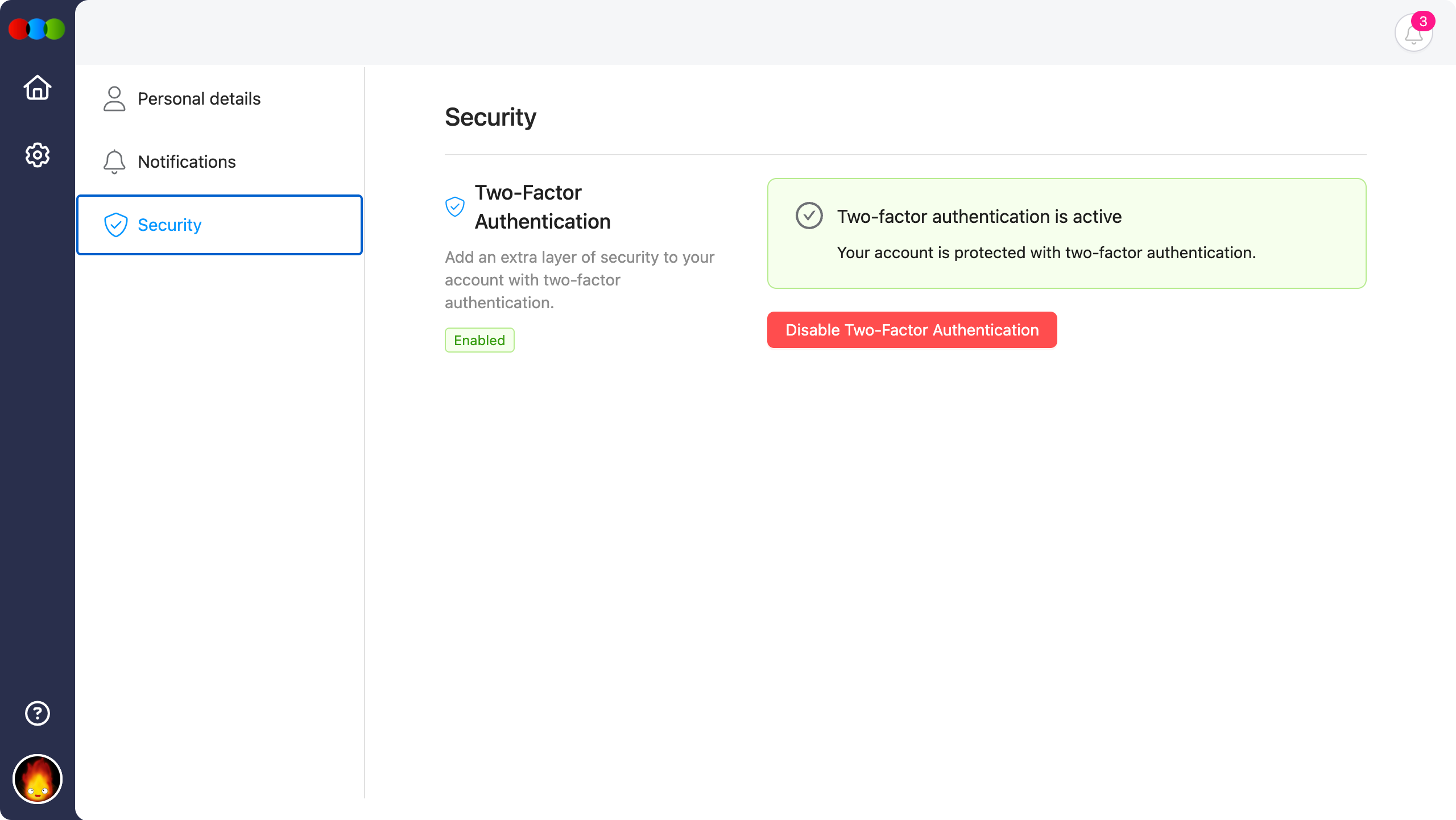This screenshot has width=1456, height=820.
Task: Open notifications bell with 3 badge
Action: [1413, 33]
